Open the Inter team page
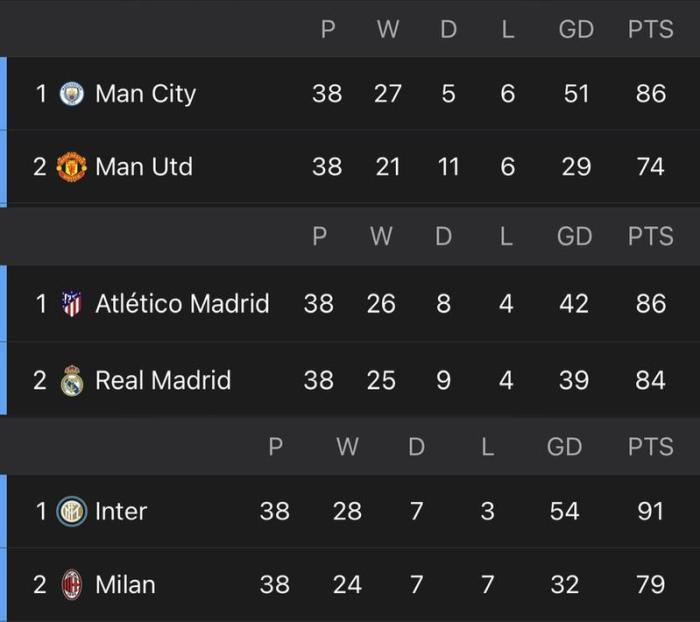 [121, 511]
